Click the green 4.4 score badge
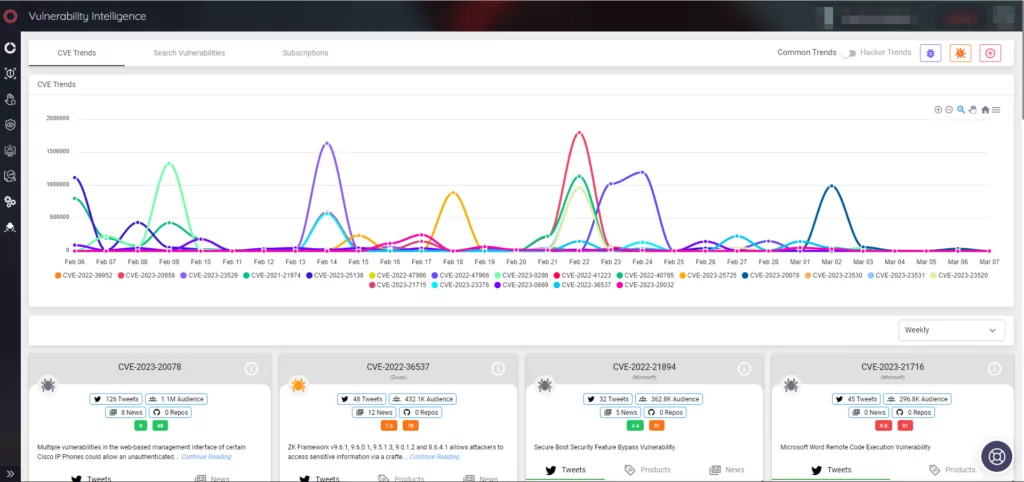Viewport: 1024px width, 482px height. pos(635,426)
